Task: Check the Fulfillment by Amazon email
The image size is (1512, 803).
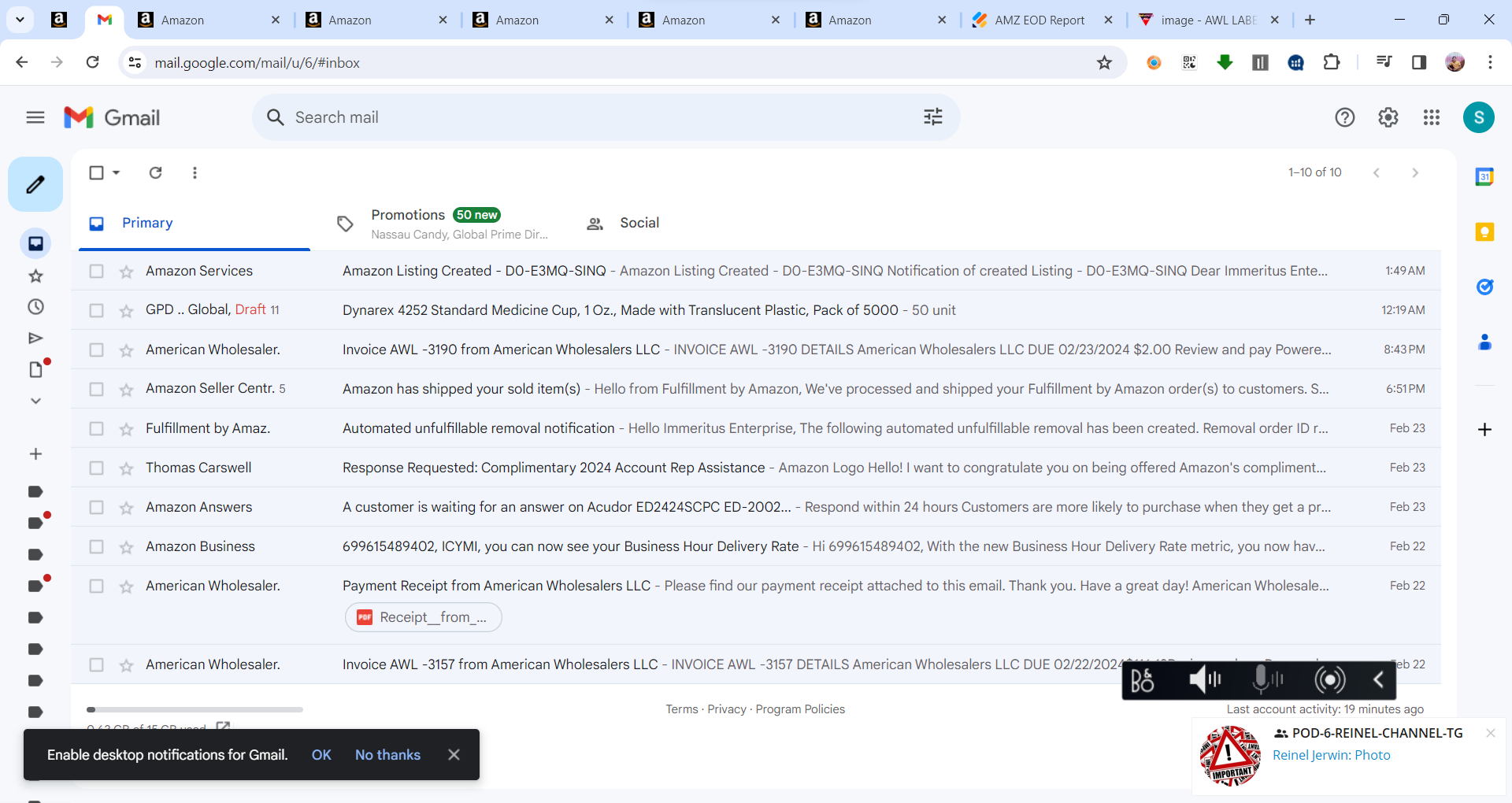Action: pyautogui.click(x=96, y=428)
